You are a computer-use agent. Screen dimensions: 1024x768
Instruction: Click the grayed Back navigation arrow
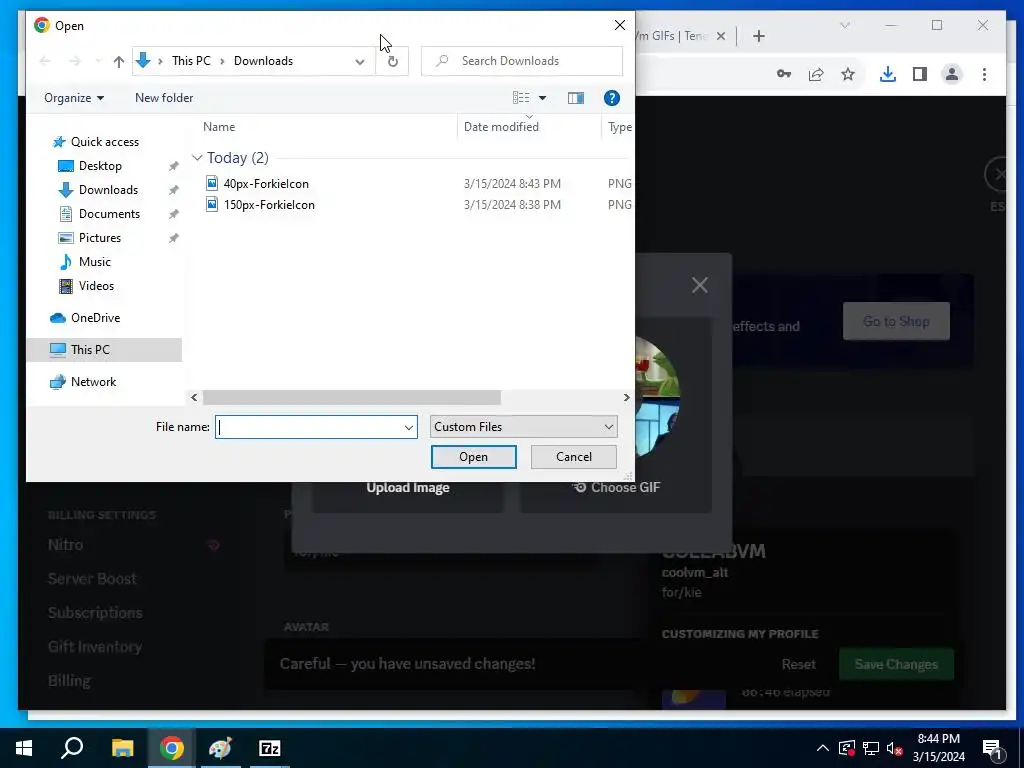[x=45, y=61]
